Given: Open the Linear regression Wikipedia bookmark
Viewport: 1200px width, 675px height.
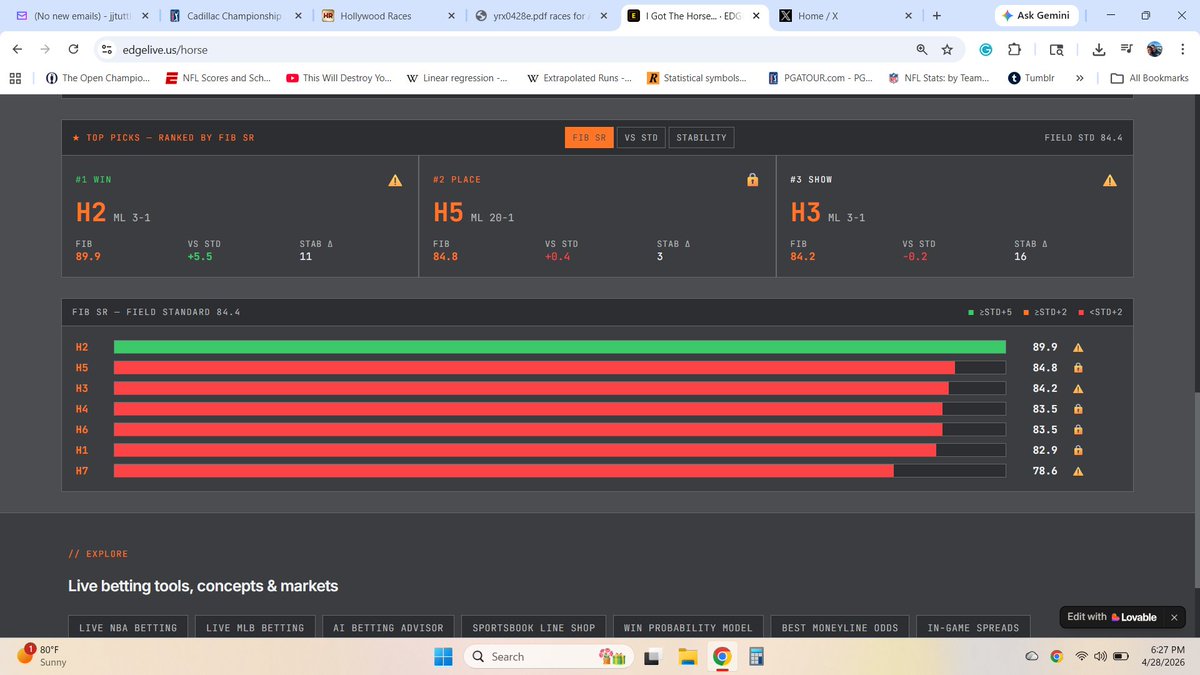Looking at the screenshot, I should tap(458, 78).
